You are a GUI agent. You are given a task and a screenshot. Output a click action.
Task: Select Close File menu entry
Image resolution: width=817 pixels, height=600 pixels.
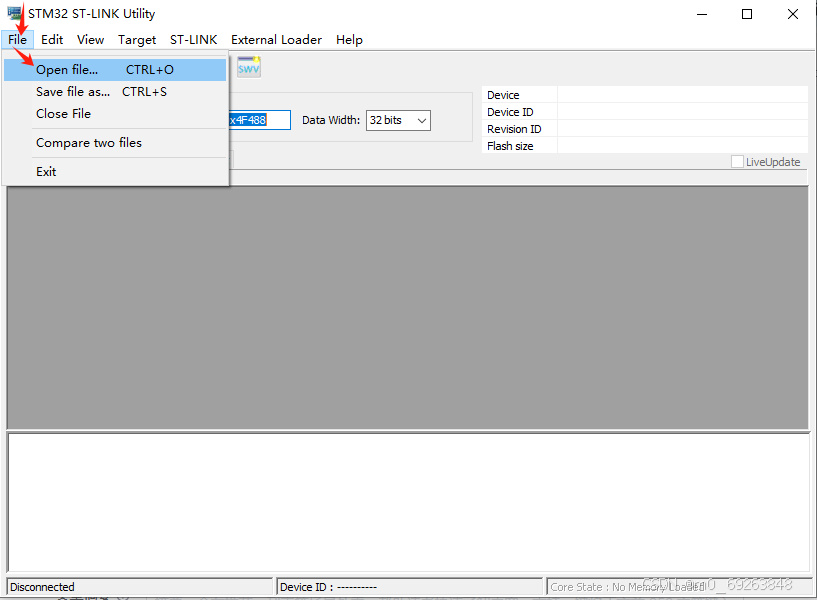pos(115,114)
